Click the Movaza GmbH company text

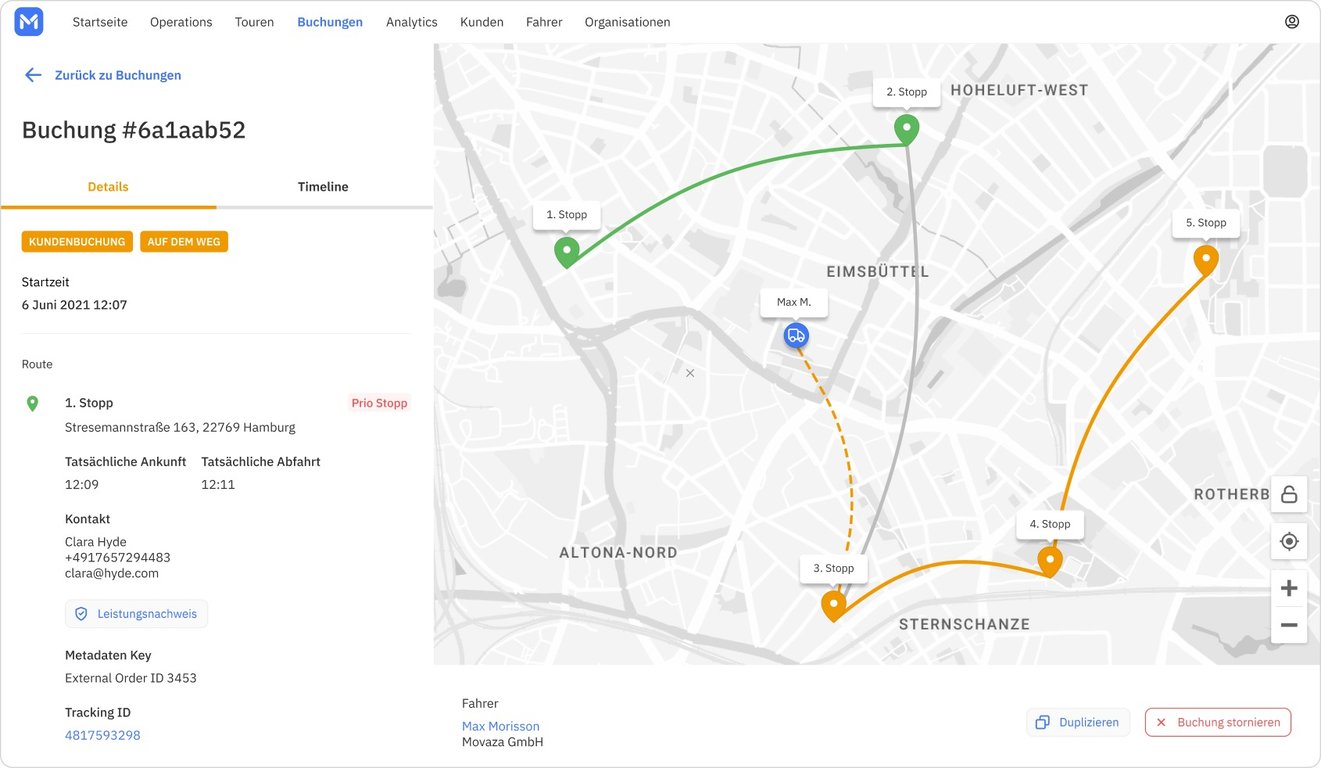coord(503,742)
